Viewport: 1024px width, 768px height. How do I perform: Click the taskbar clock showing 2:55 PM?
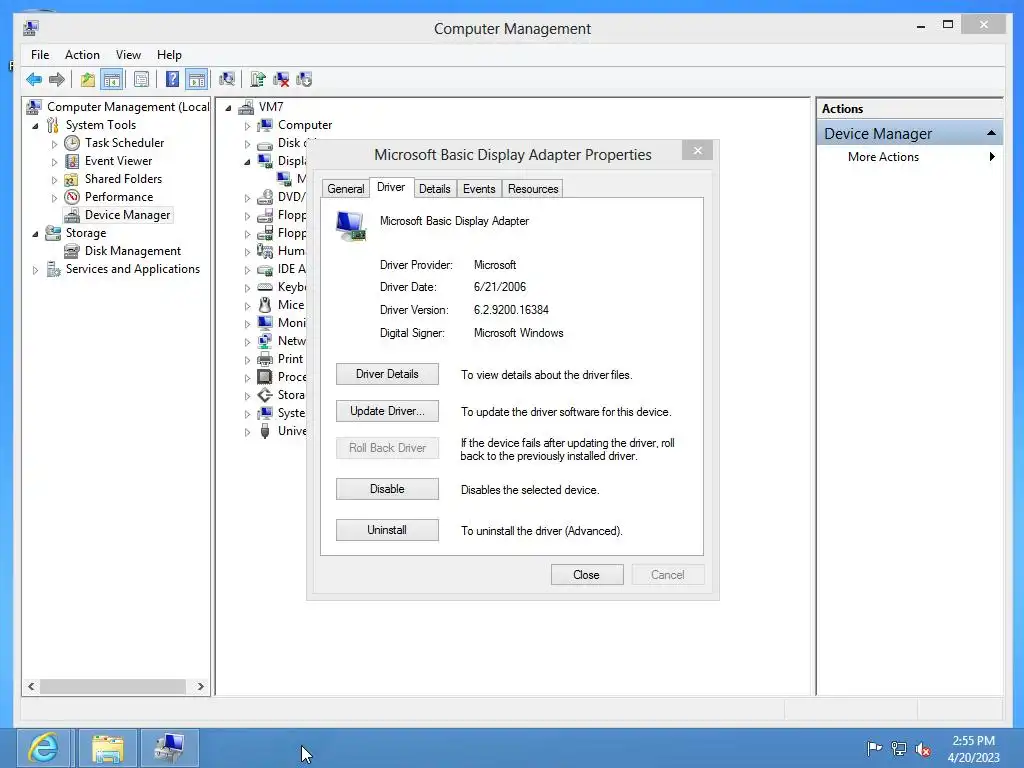[973, 749]
